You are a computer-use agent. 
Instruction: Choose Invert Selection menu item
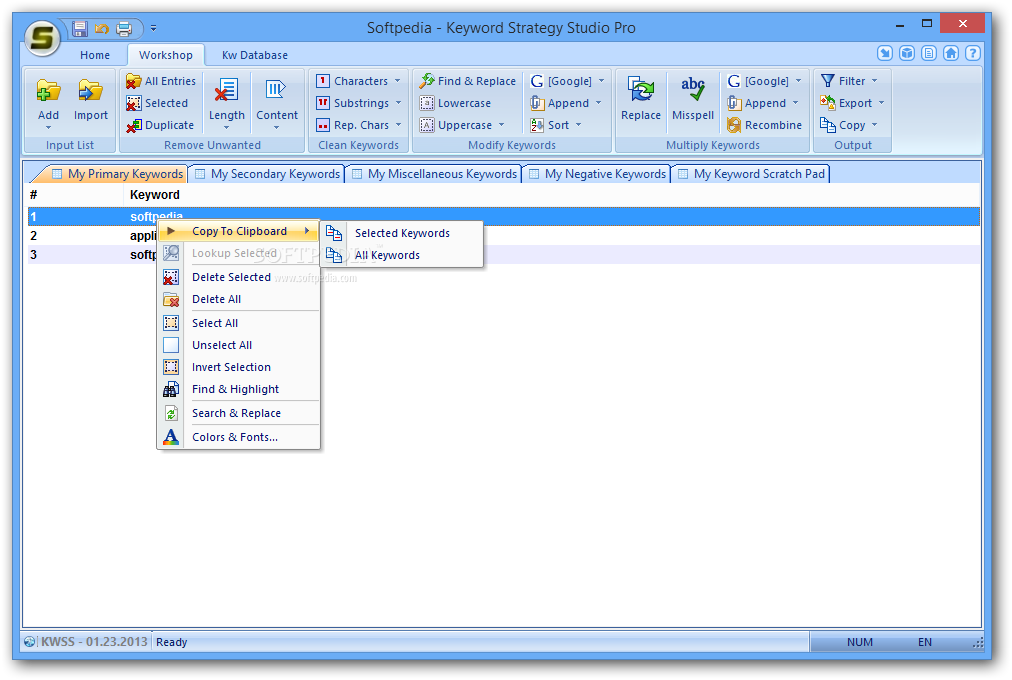(x=239, y=367)
